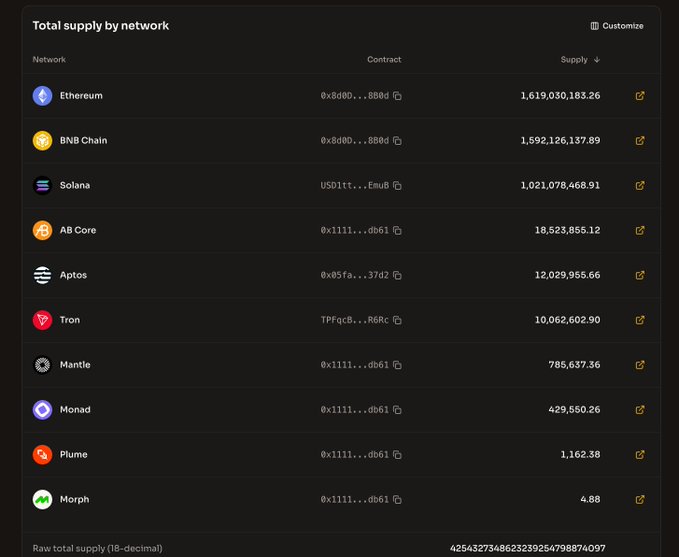Open Aptos explorer external link
The image size is (679, 557).
tap(640, 275)
